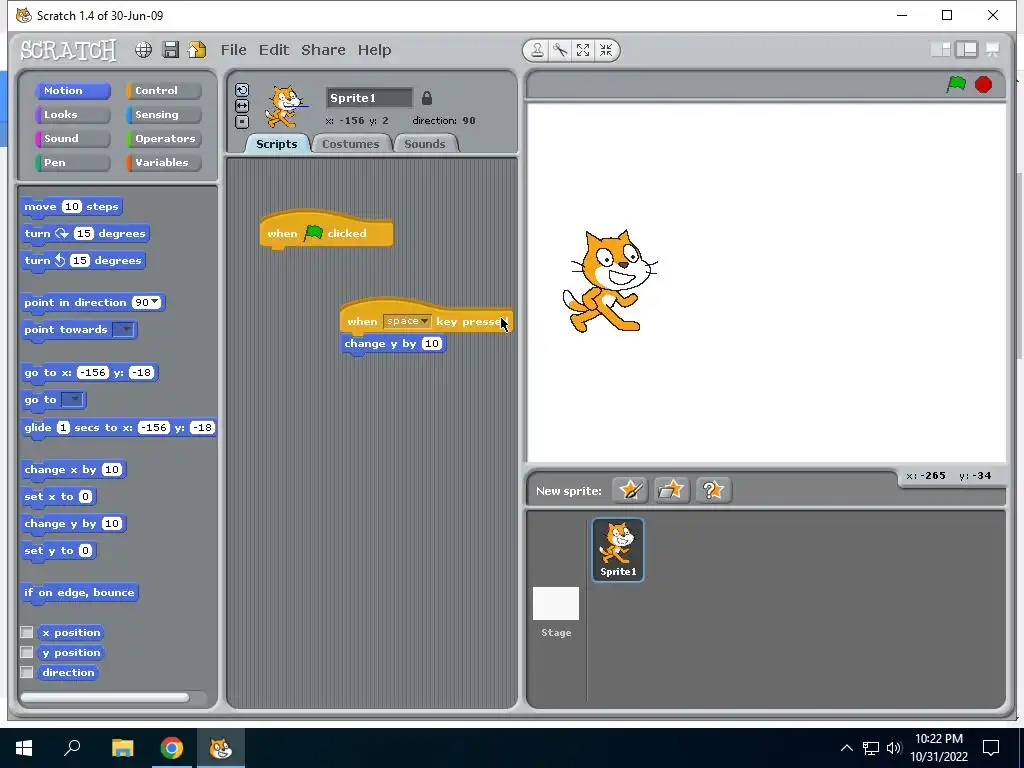Select the Sound block category
1024x768 pixels.
tap(72, 138)
